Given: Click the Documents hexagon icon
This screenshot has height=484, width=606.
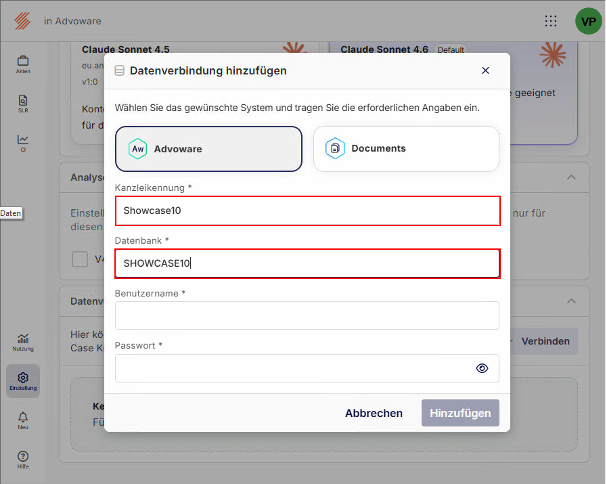Looking at the screenshot, I should tap(335, 148).
